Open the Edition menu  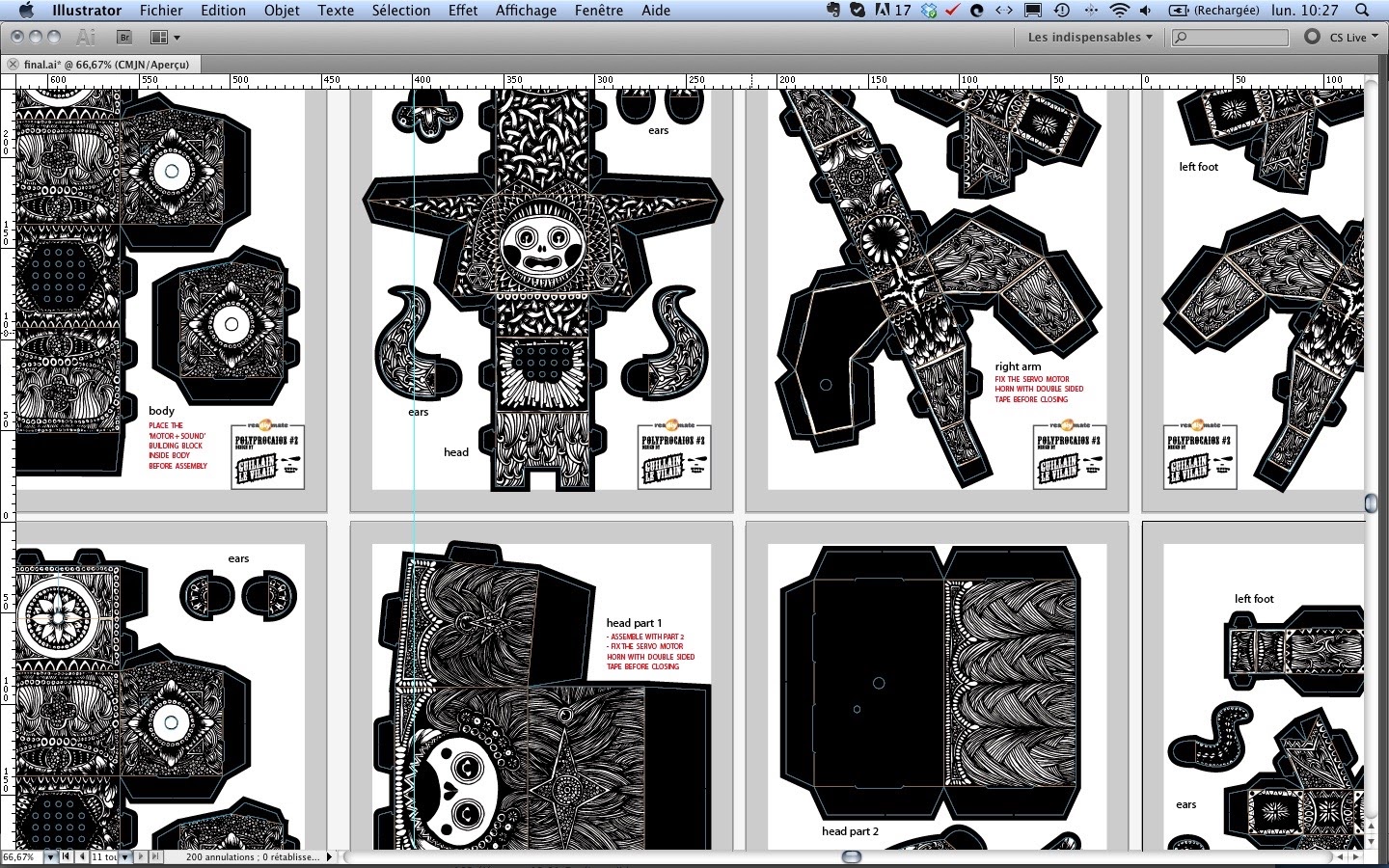[223, 11]
